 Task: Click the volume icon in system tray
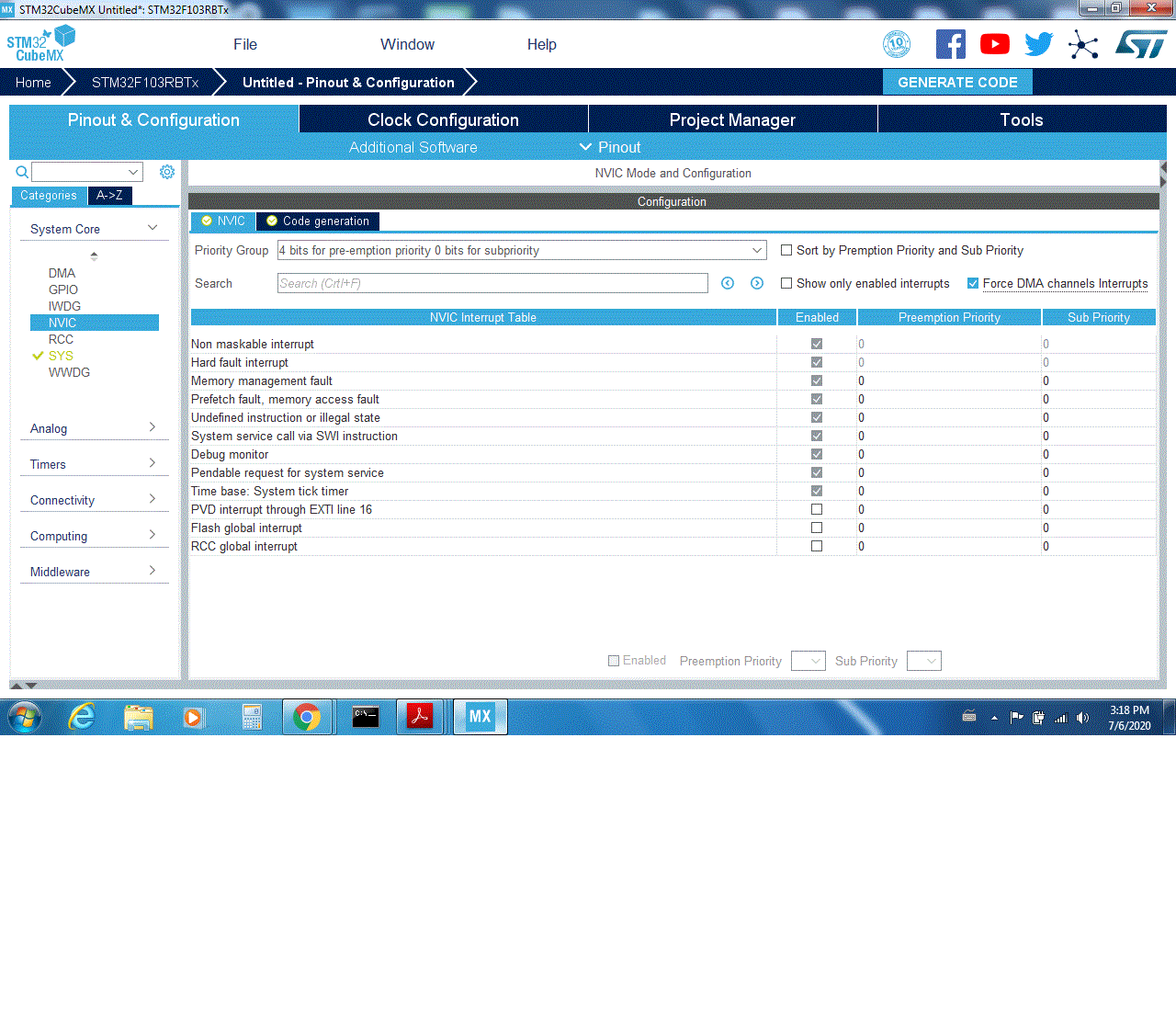click(x=1082, y=718)
